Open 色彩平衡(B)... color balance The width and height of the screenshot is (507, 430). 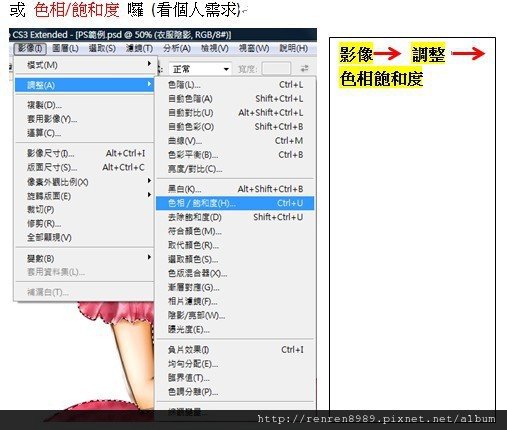[235, 155]
